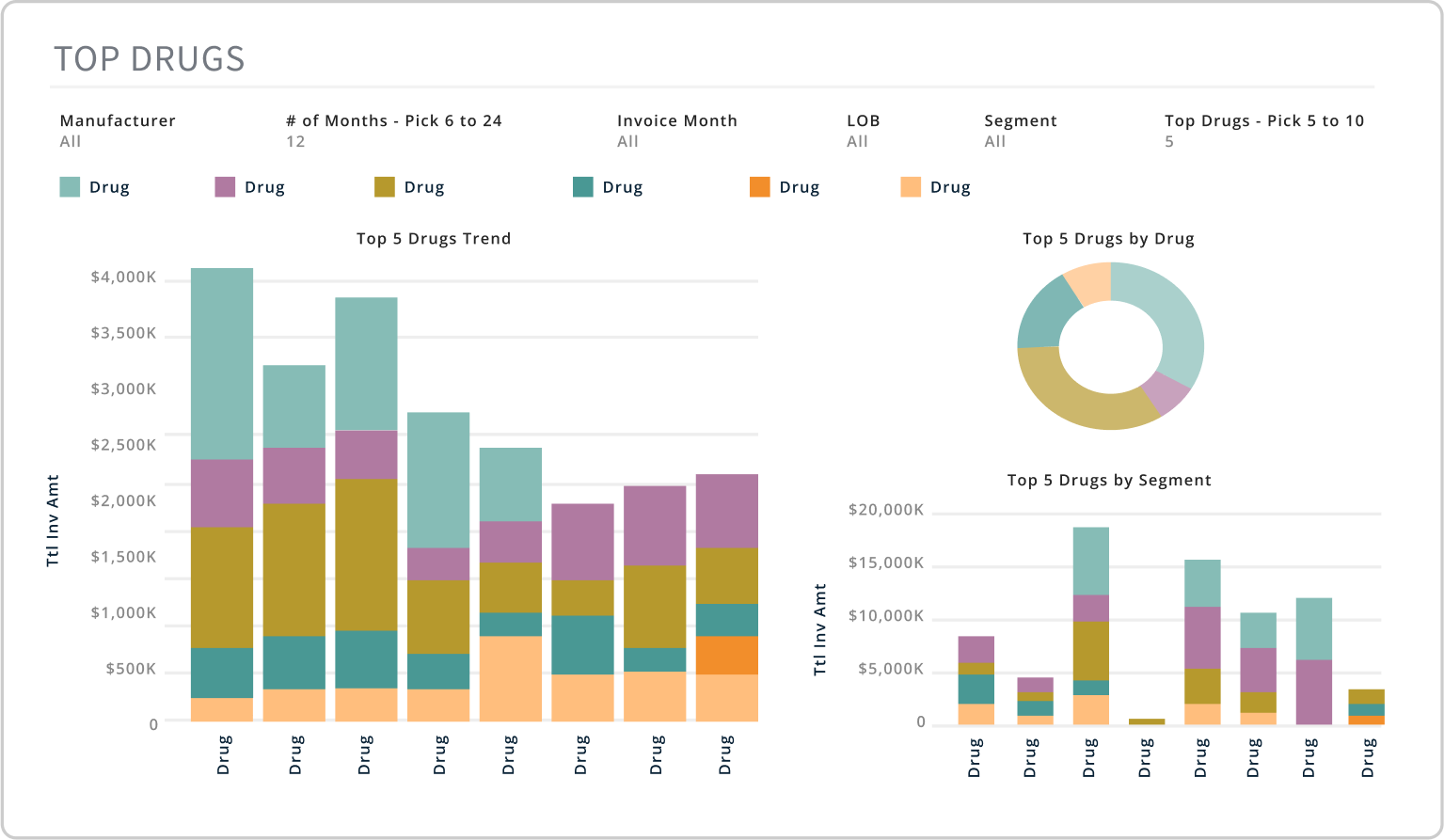Image resolution: width=1444 pixels, height=840 pixels.
Task: Expand the Segment filter
Action: [x=1020, y=131]
